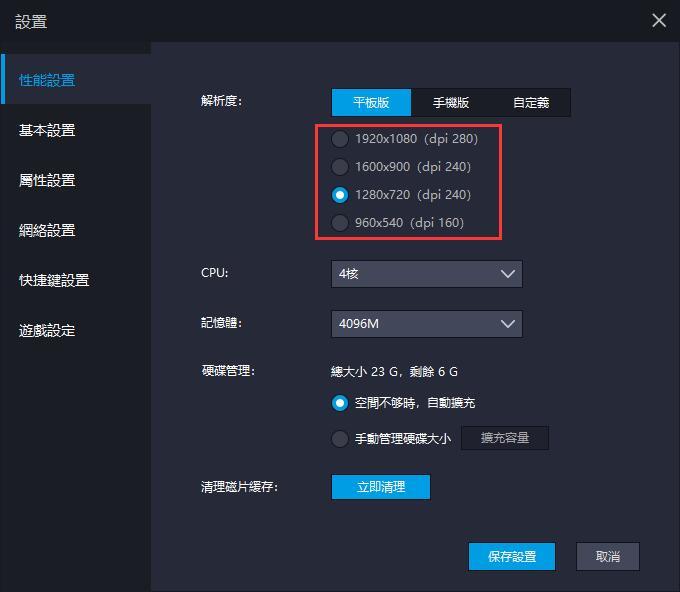Close the 設置 settings window
Screen dimensions: 680x592
click(x=659, y=20)
